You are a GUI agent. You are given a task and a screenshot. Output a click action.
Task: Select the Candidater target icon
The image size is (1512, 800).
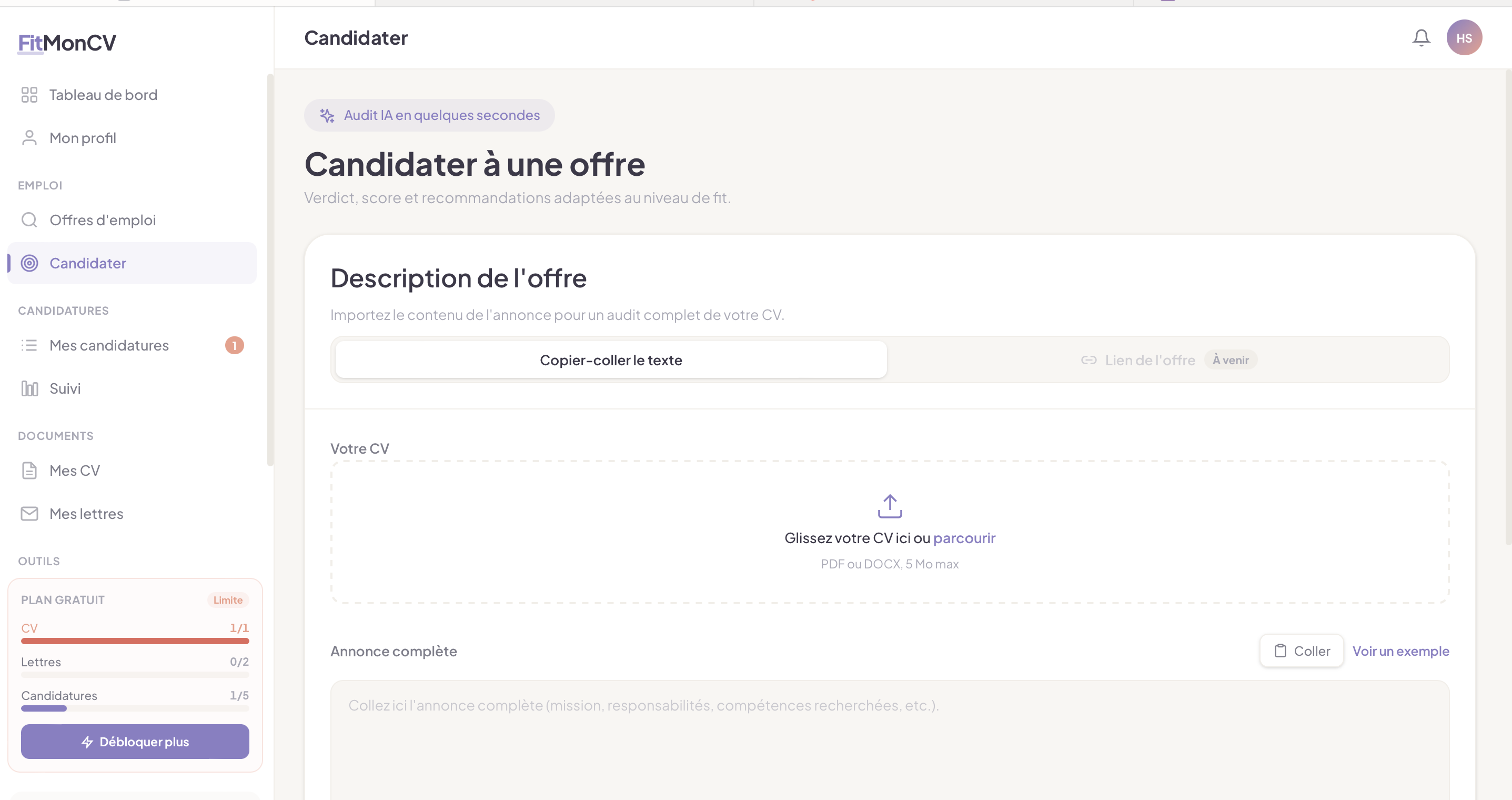(29, 263)
